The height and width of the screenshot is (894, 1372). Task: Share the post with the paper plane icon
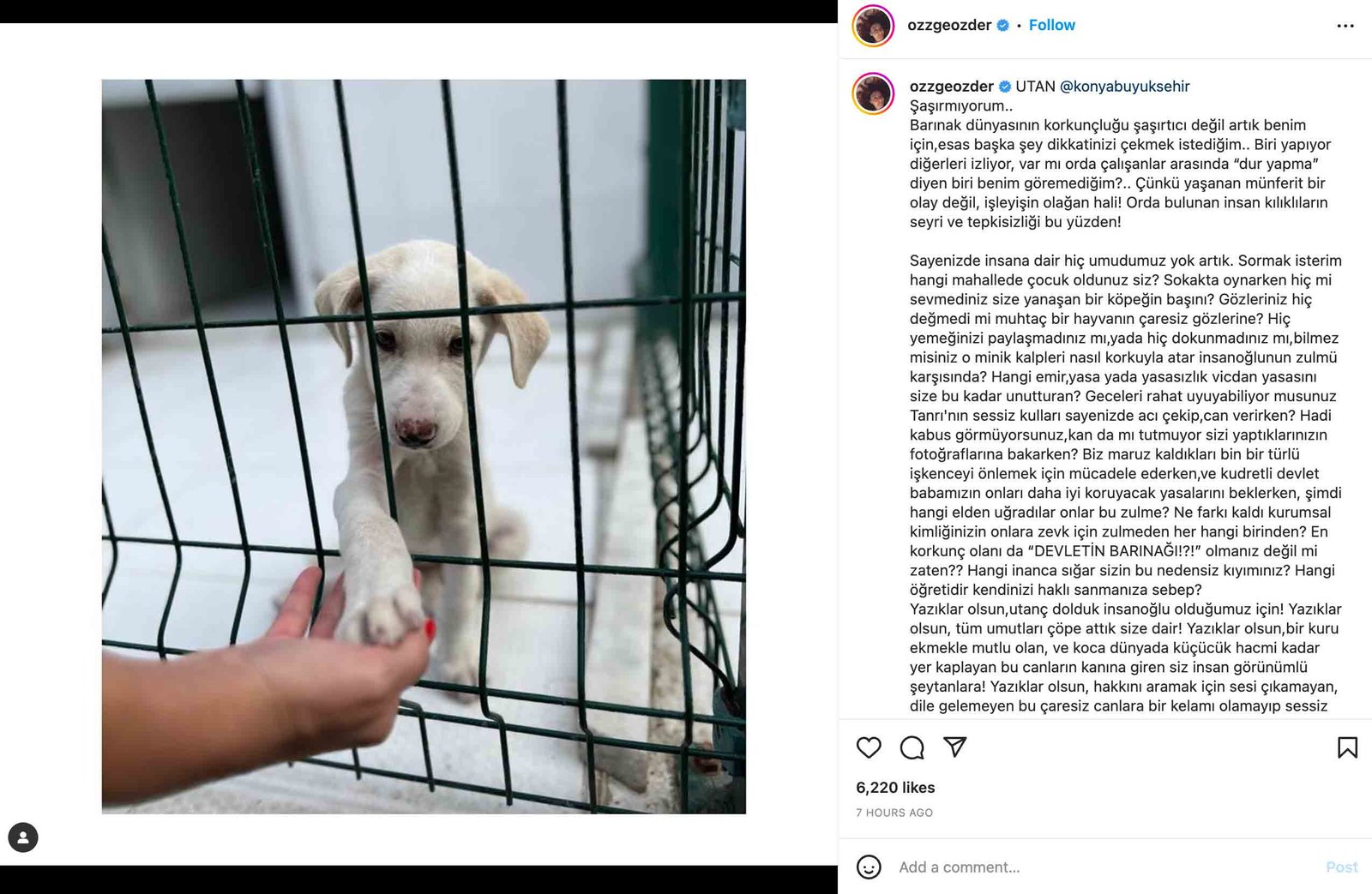tap(954, 747)
